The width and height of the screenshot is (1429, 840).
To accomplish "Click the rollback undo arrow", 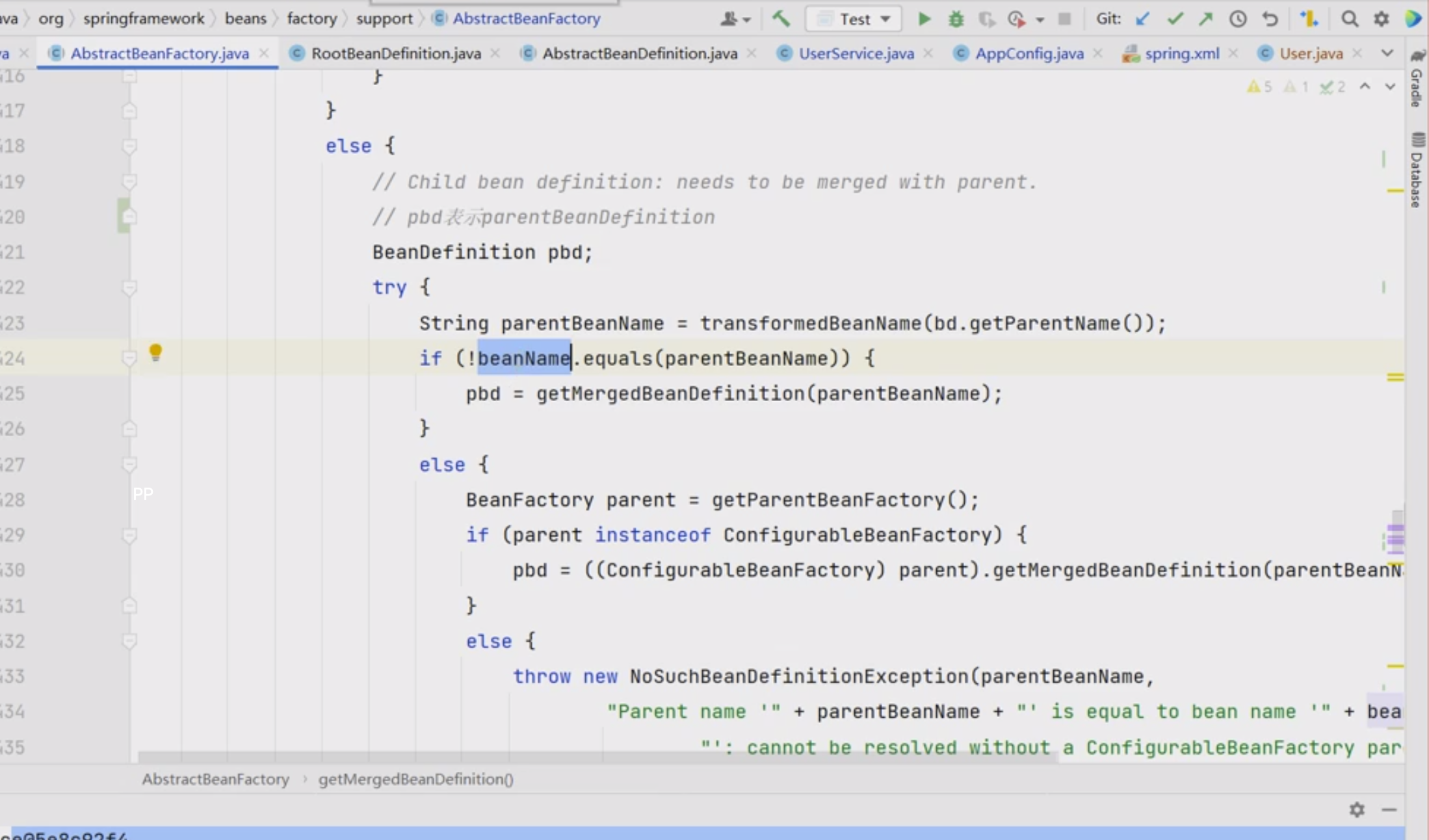I will tap(1269, 19).
